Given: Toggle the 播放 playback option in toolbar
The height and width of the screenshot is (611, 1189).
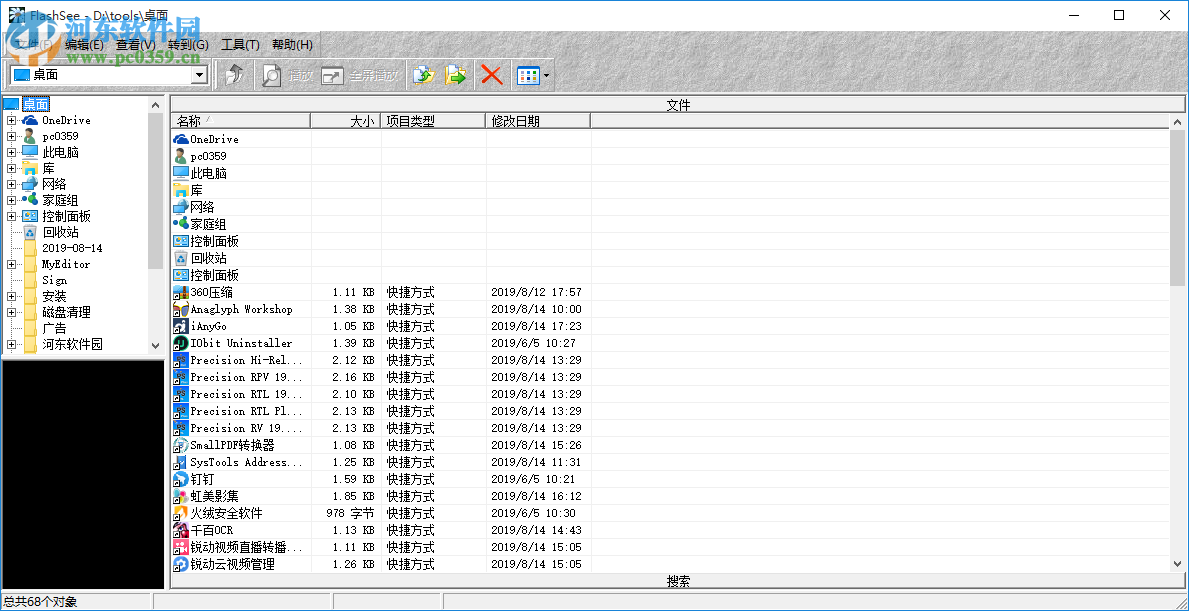Looking at the screenshot, I should (x=296, y=74).
